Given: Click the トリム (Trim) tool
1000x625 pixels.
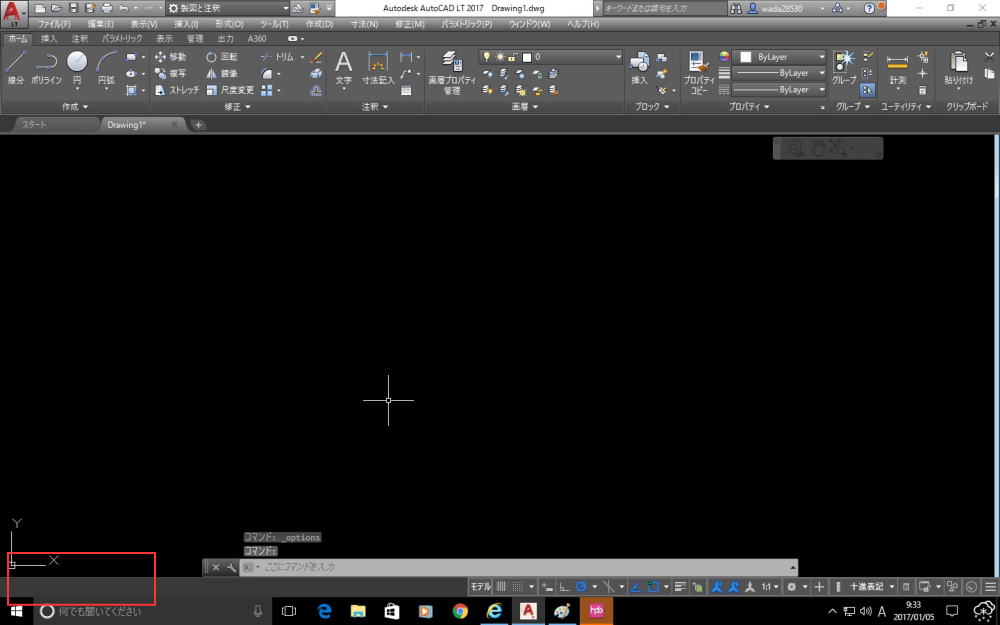Looking at the screenshot, I should click(277, 57).
